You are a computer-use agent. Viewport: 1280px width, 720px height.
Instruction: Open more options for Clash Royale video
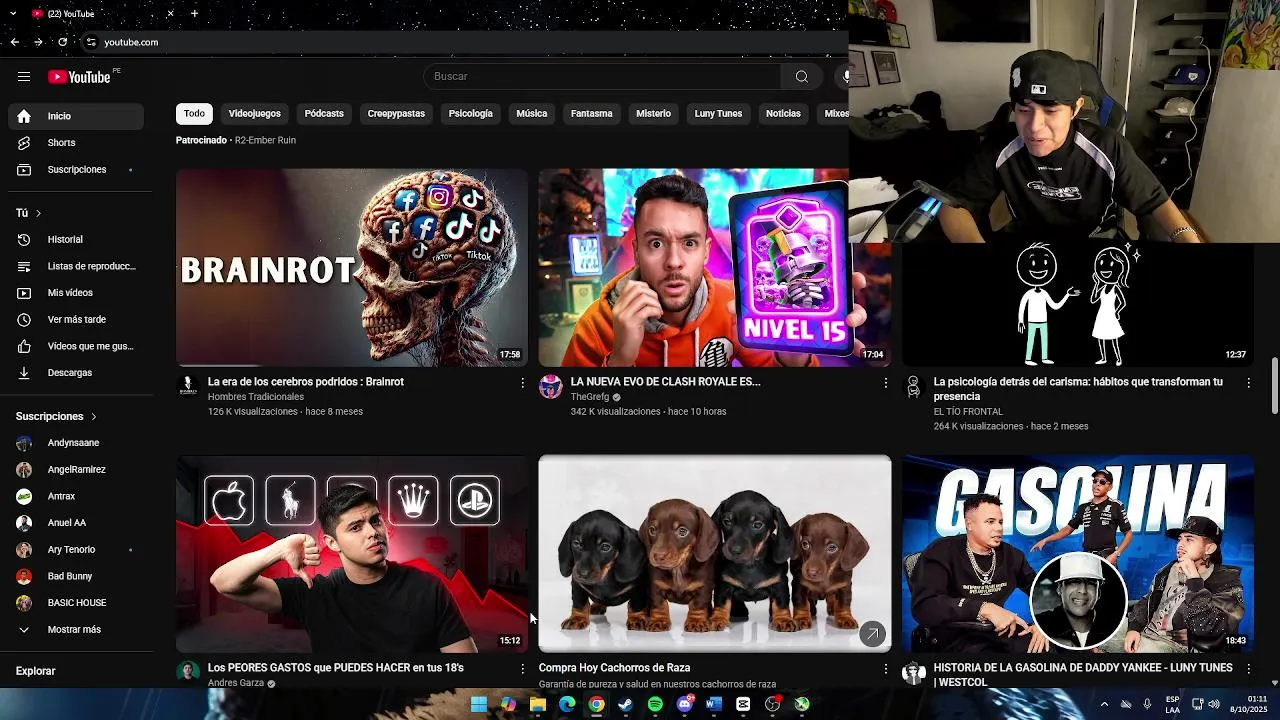click(x=885, y=383)
